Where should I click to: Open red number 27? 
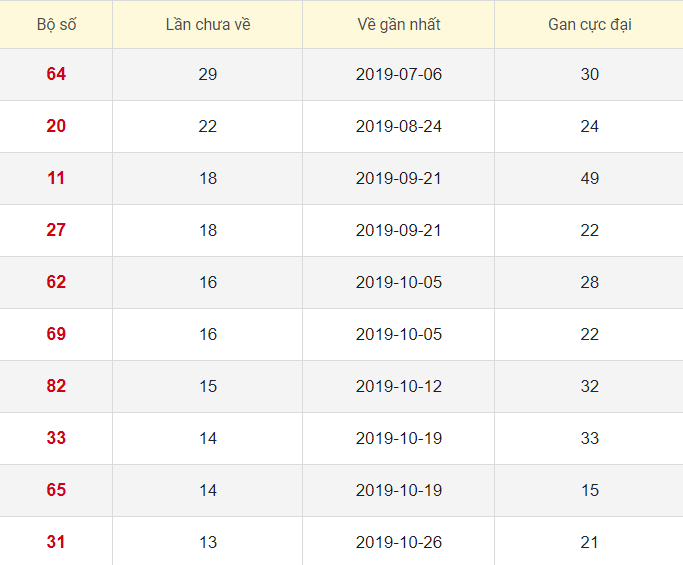pyautogui.click(x=56, y=230)
